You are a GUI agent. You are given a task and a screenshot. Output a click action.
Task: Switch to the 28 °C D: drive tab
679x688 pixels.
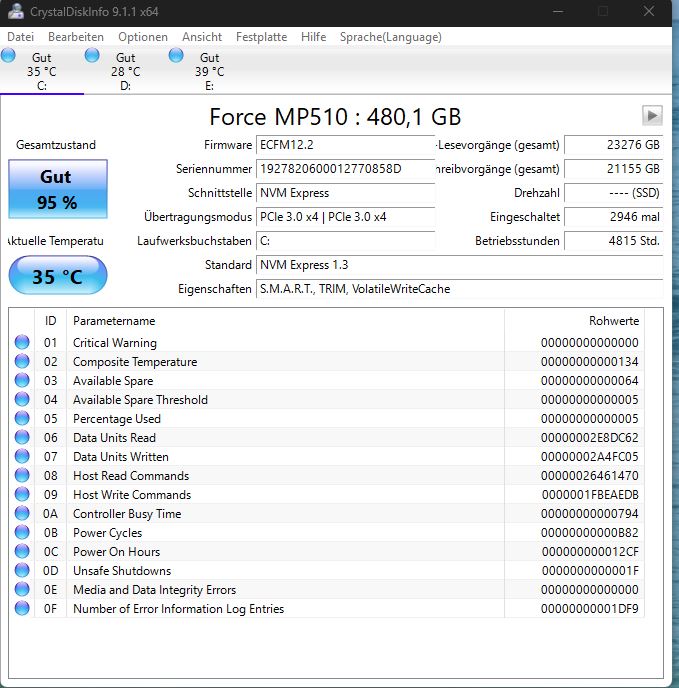[126, 71]
